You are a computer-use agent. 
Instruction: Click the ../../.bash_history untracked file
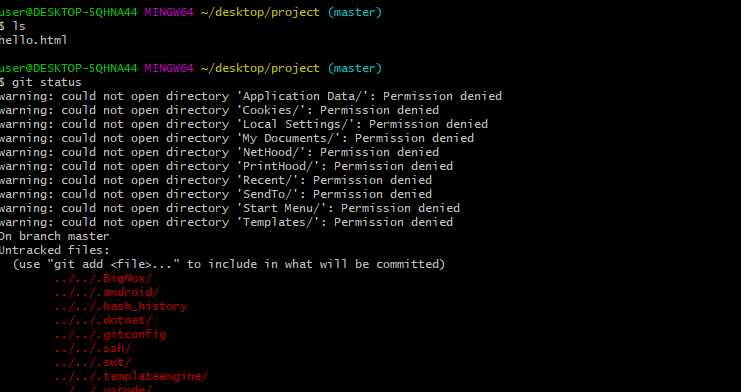[x=121, y=306]
